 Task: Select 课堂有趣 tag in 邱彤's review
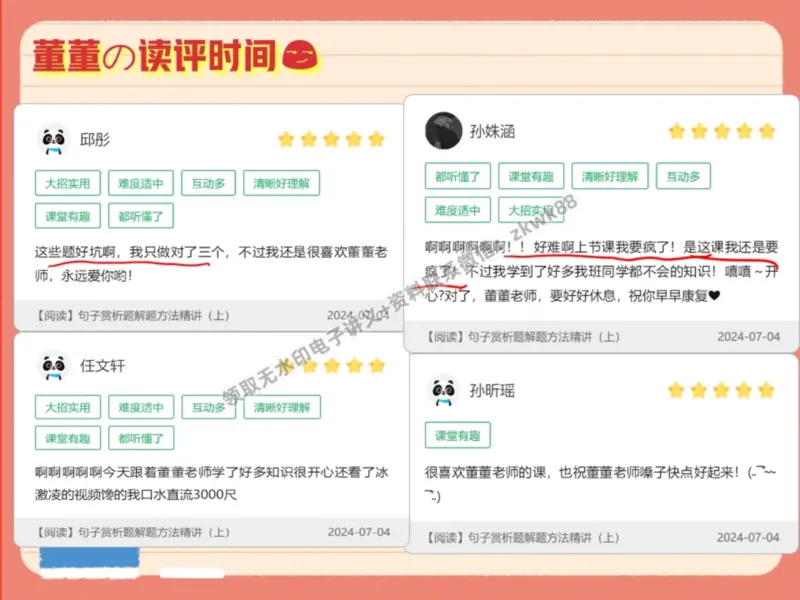68,216
